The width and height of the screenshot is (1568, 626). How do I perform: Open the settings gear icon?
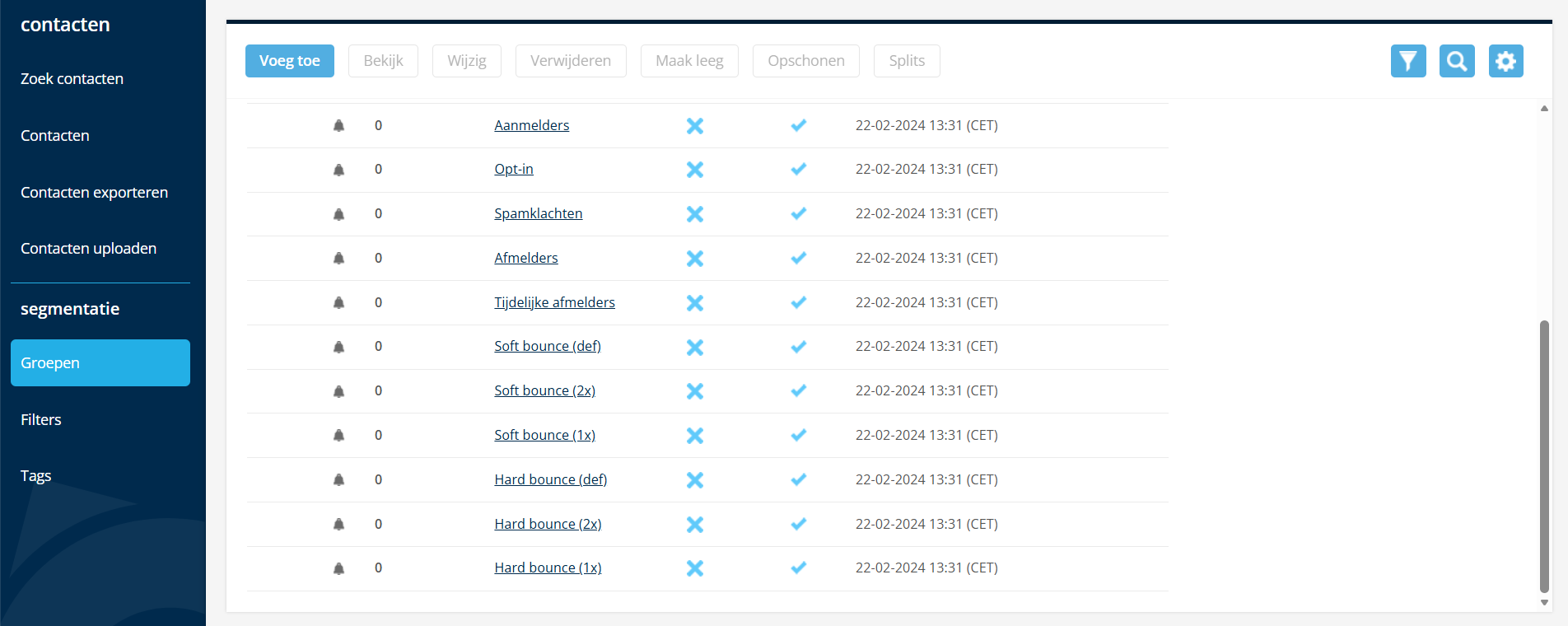[1506, 61]
